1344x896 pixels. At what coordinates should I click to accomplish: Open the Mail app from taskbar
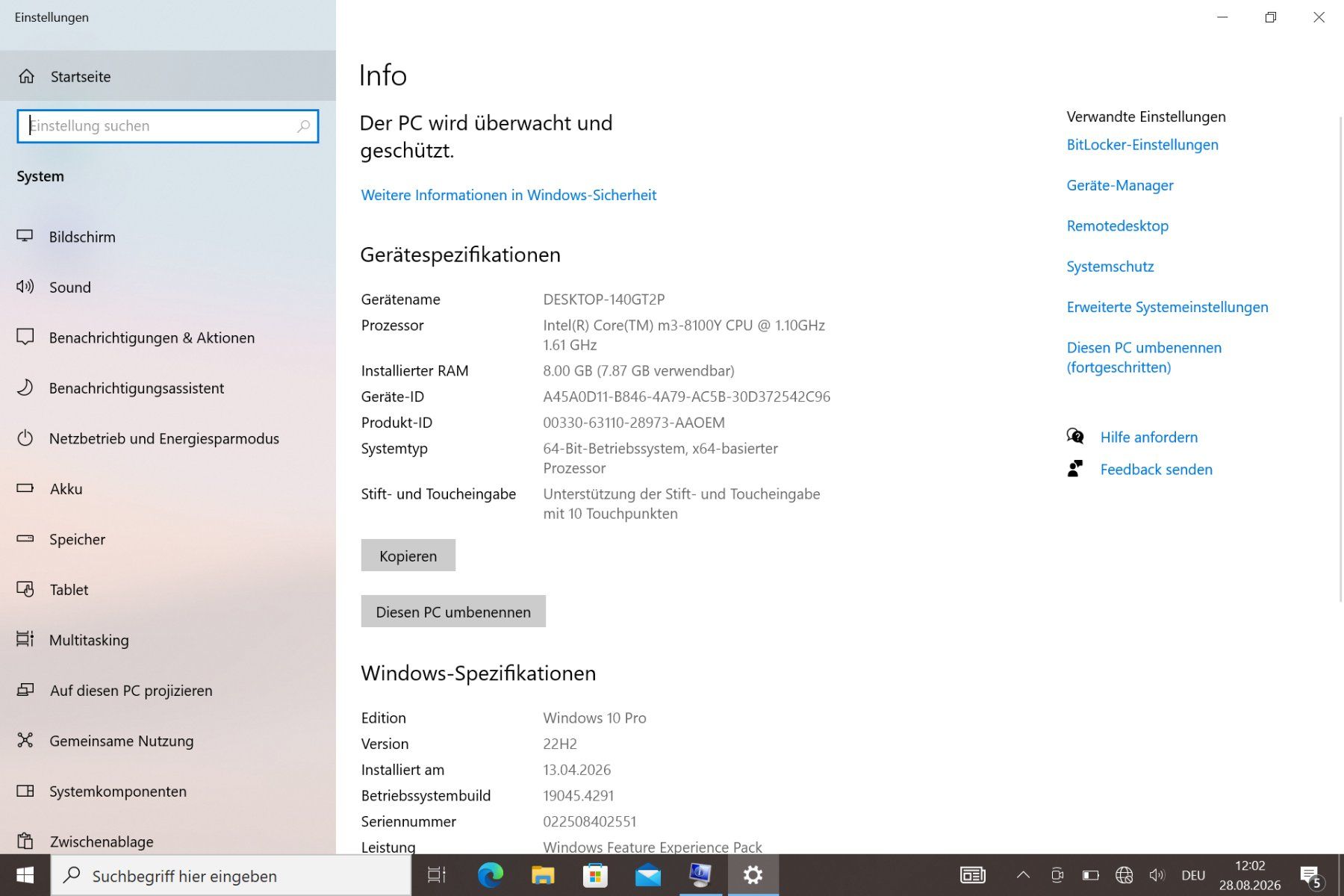(x=648, y=875)
